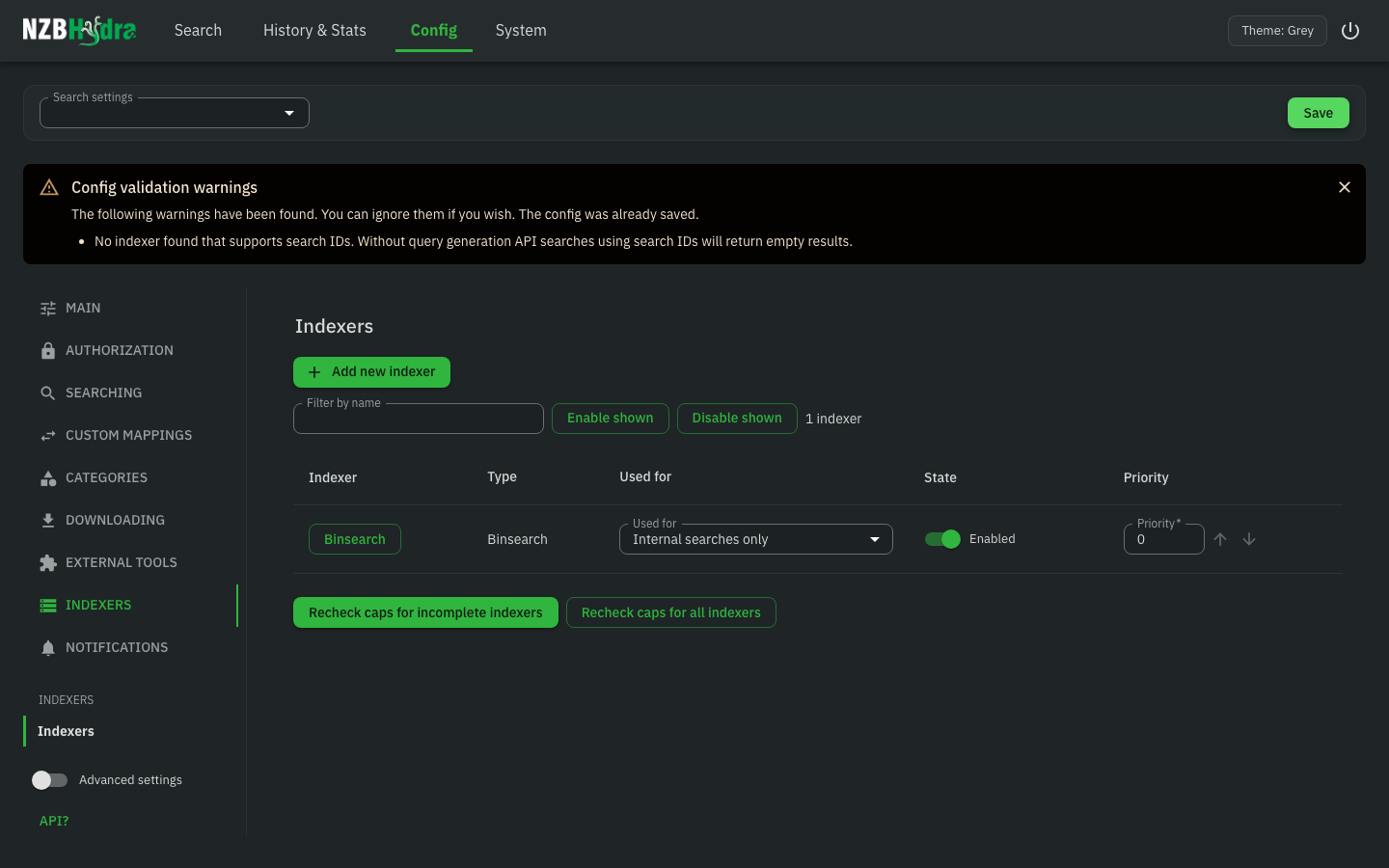Viewport: 1389px width, 868px height.
Task: Open Main config via sliders icon
Action: point(48,309)
